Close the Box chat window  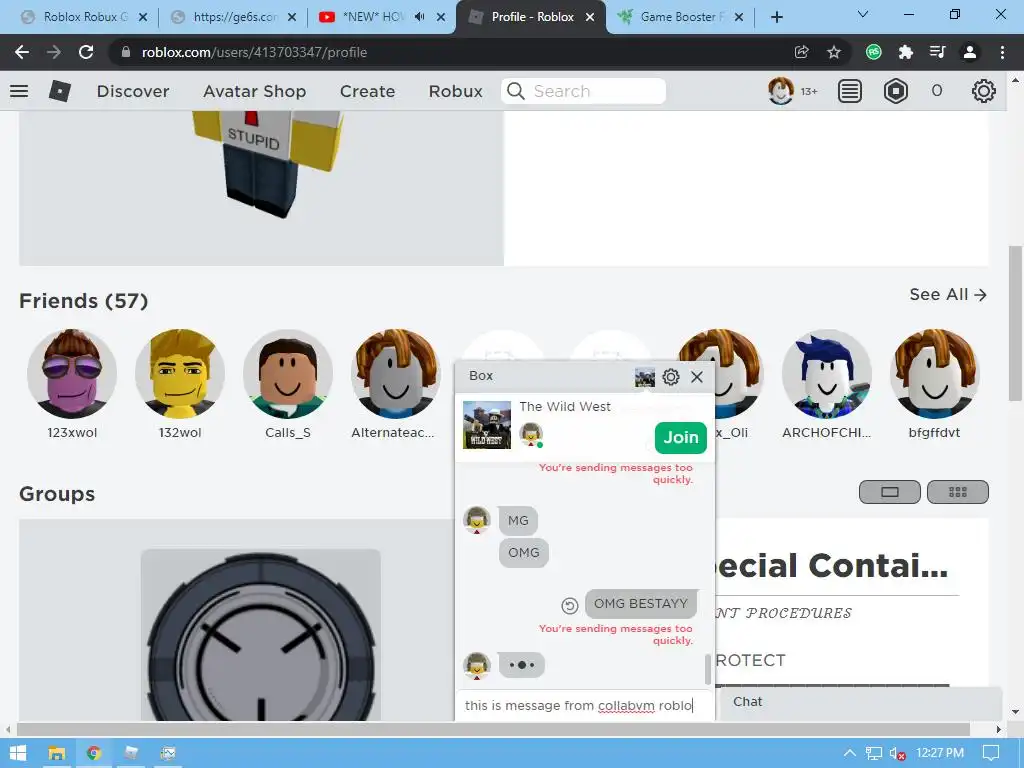[x=697, y=377]
